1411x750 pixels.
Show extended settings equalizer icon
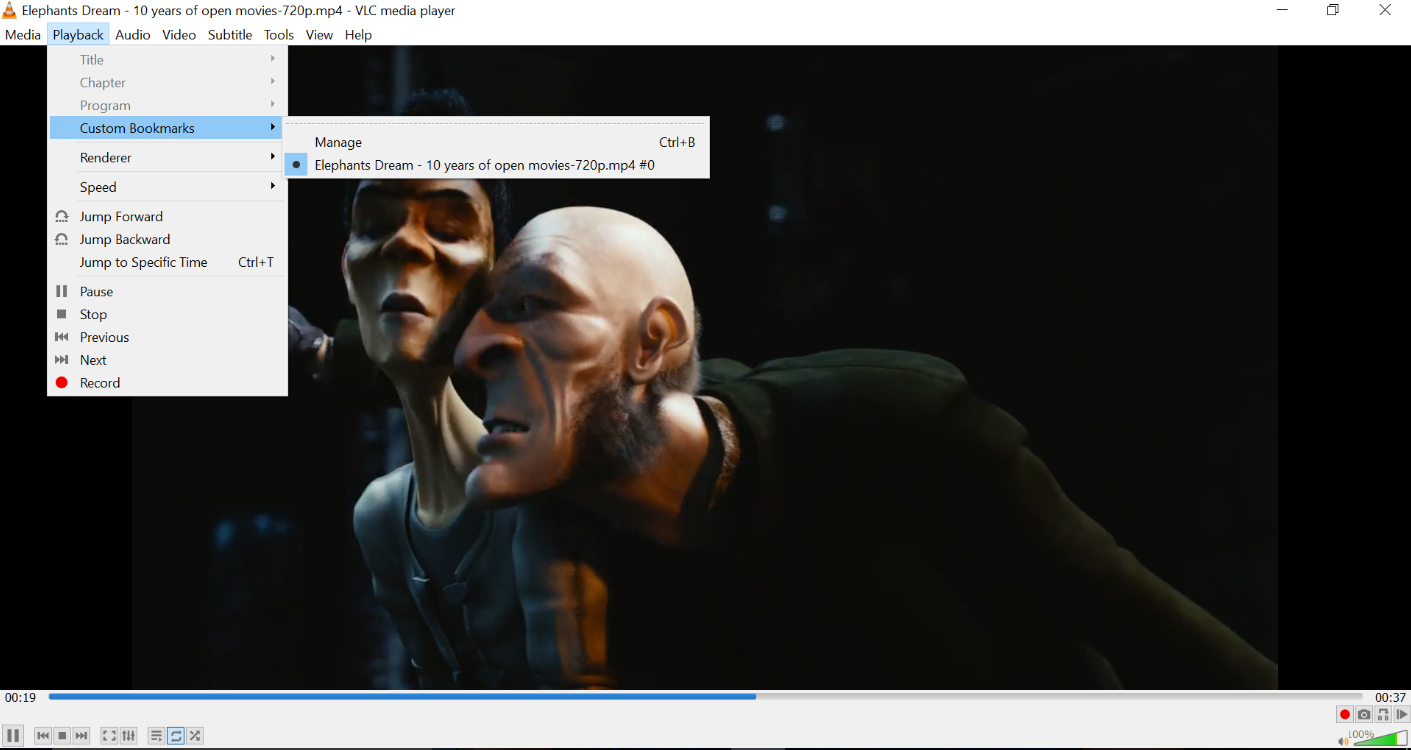click(x=129, y=736)
